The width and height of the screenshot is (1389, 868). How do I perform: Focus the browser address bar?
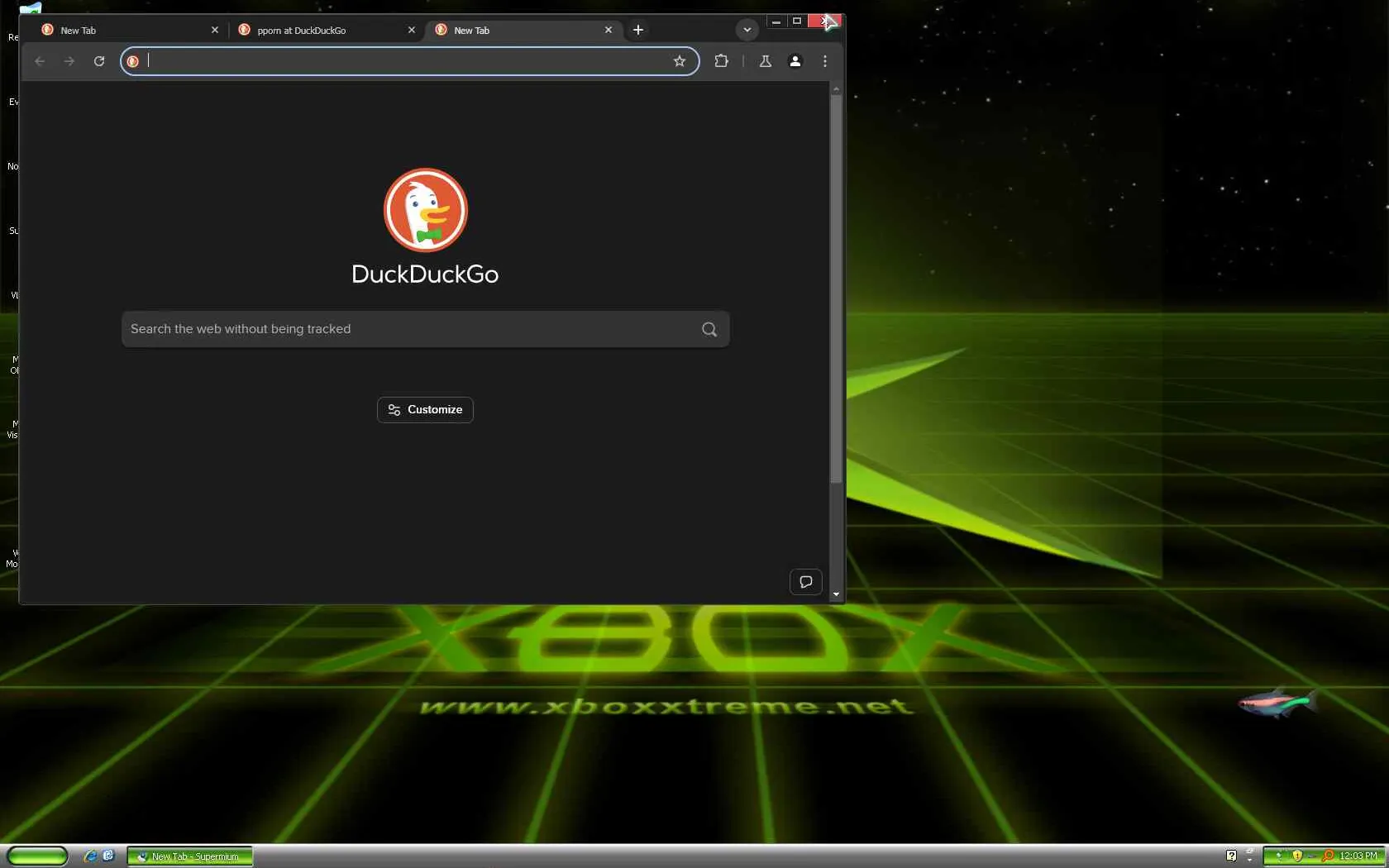[409, 61]
